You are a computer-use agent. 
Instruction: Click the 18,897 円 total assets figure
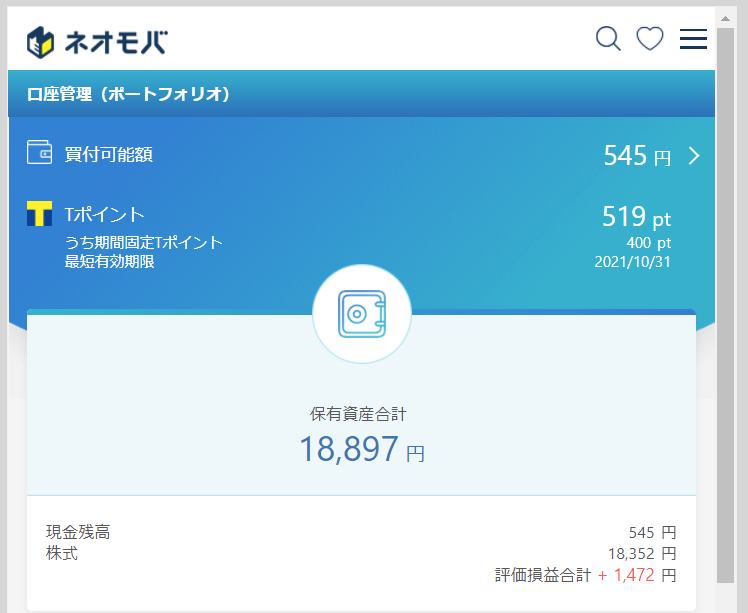click(x=362, y=449)
